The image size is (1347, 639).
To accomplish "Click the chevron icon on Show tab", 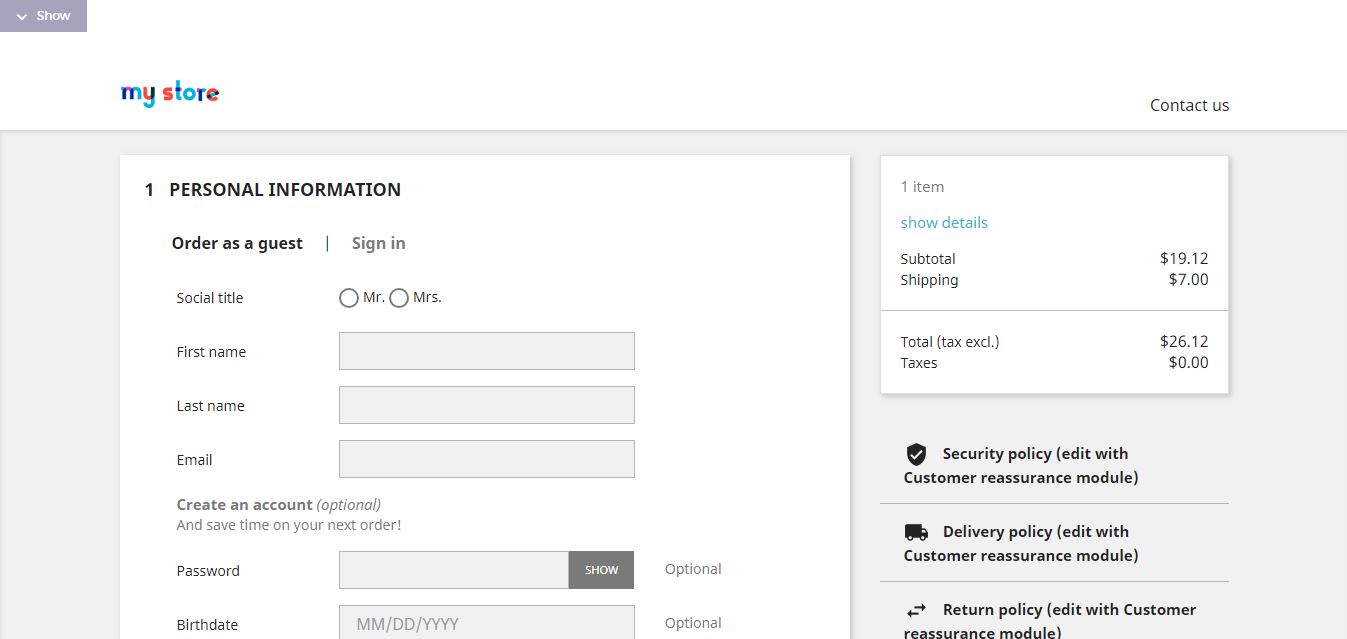I will coord(22,17).
